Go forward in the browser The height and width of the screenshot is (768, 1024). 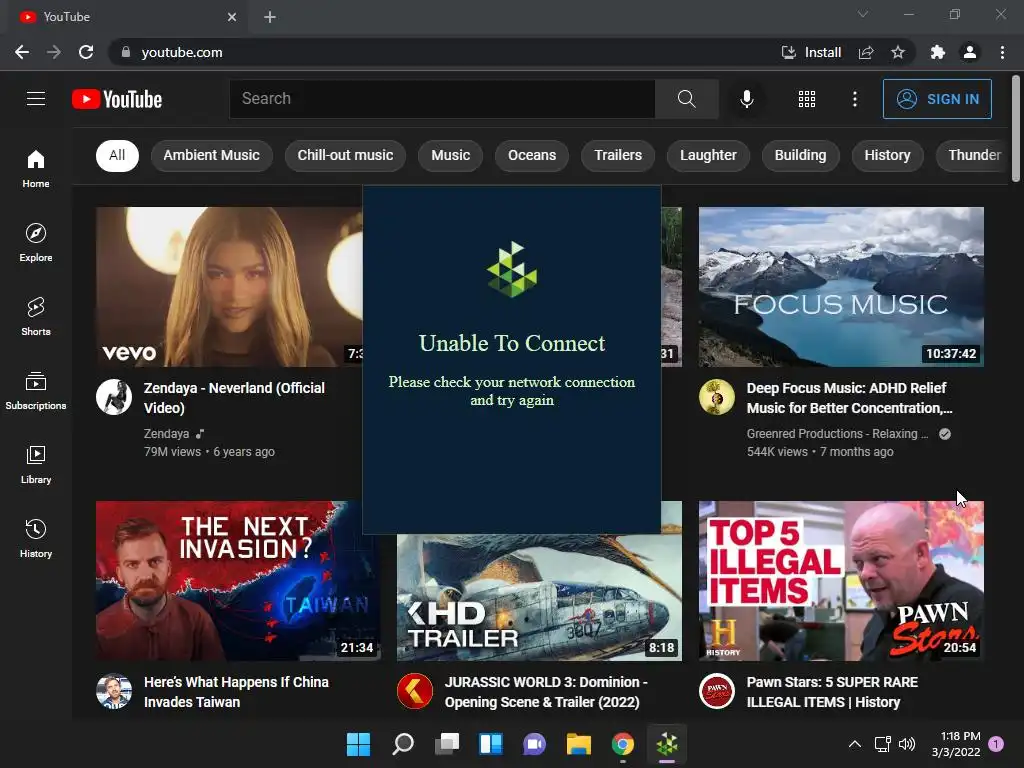[54, 52]
